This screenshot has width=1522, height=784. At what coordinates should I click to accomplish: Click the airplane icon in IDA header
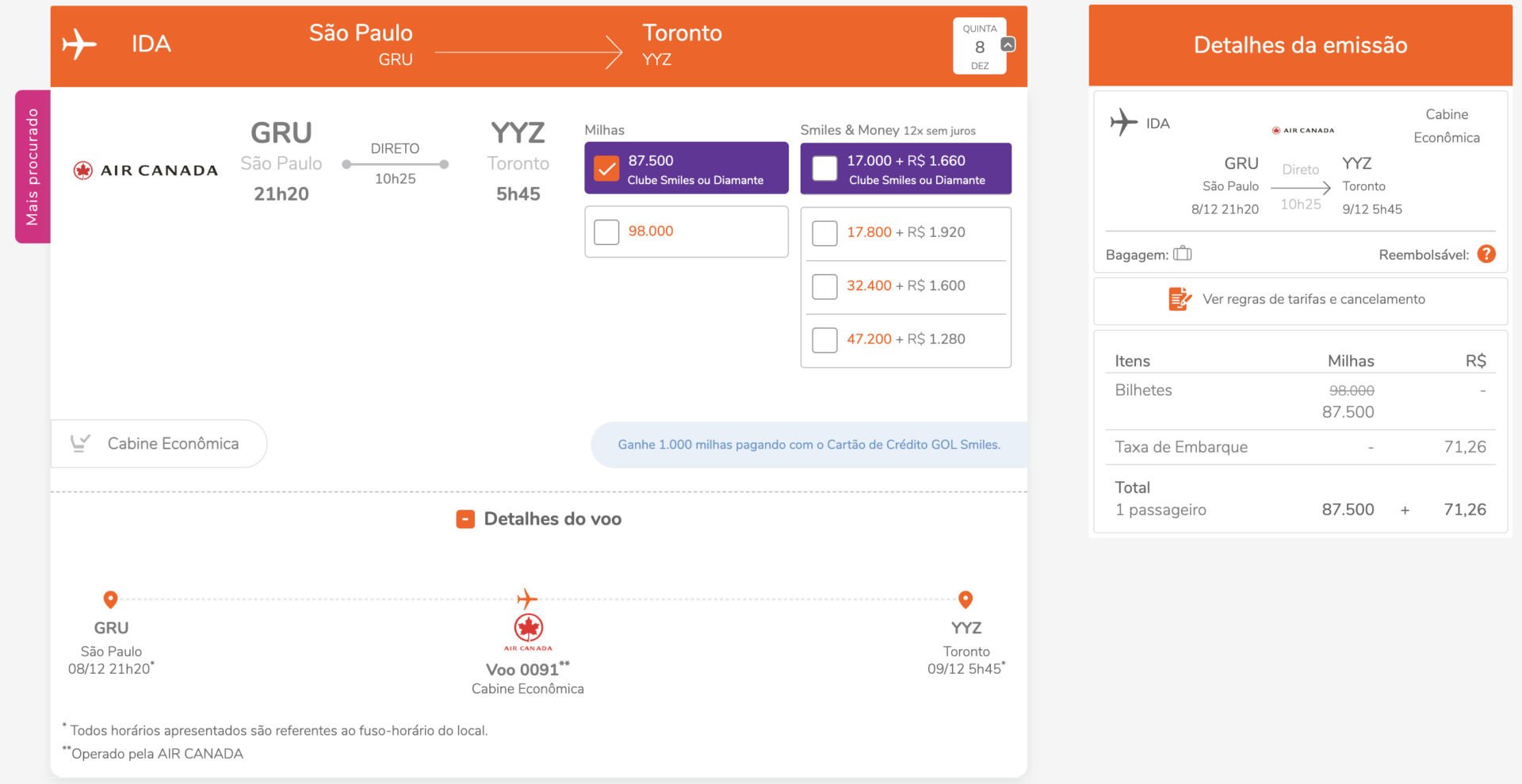point(79,44)
